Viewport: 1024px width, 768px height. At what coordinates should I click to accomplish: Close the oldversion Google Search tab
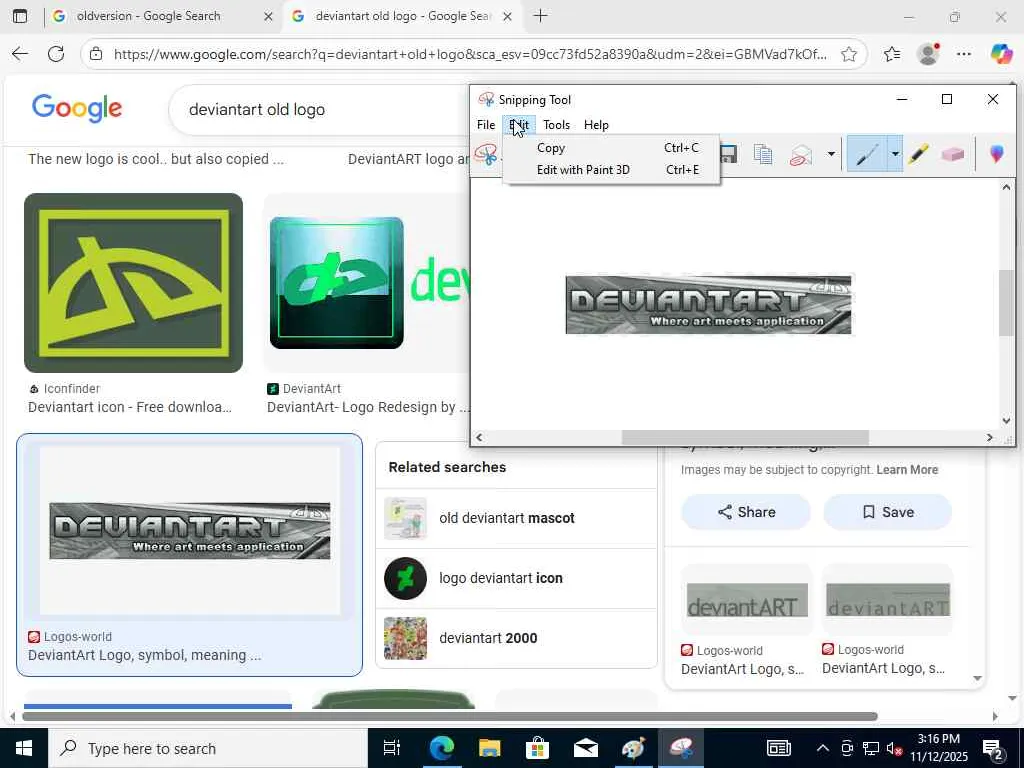[268, 16]
